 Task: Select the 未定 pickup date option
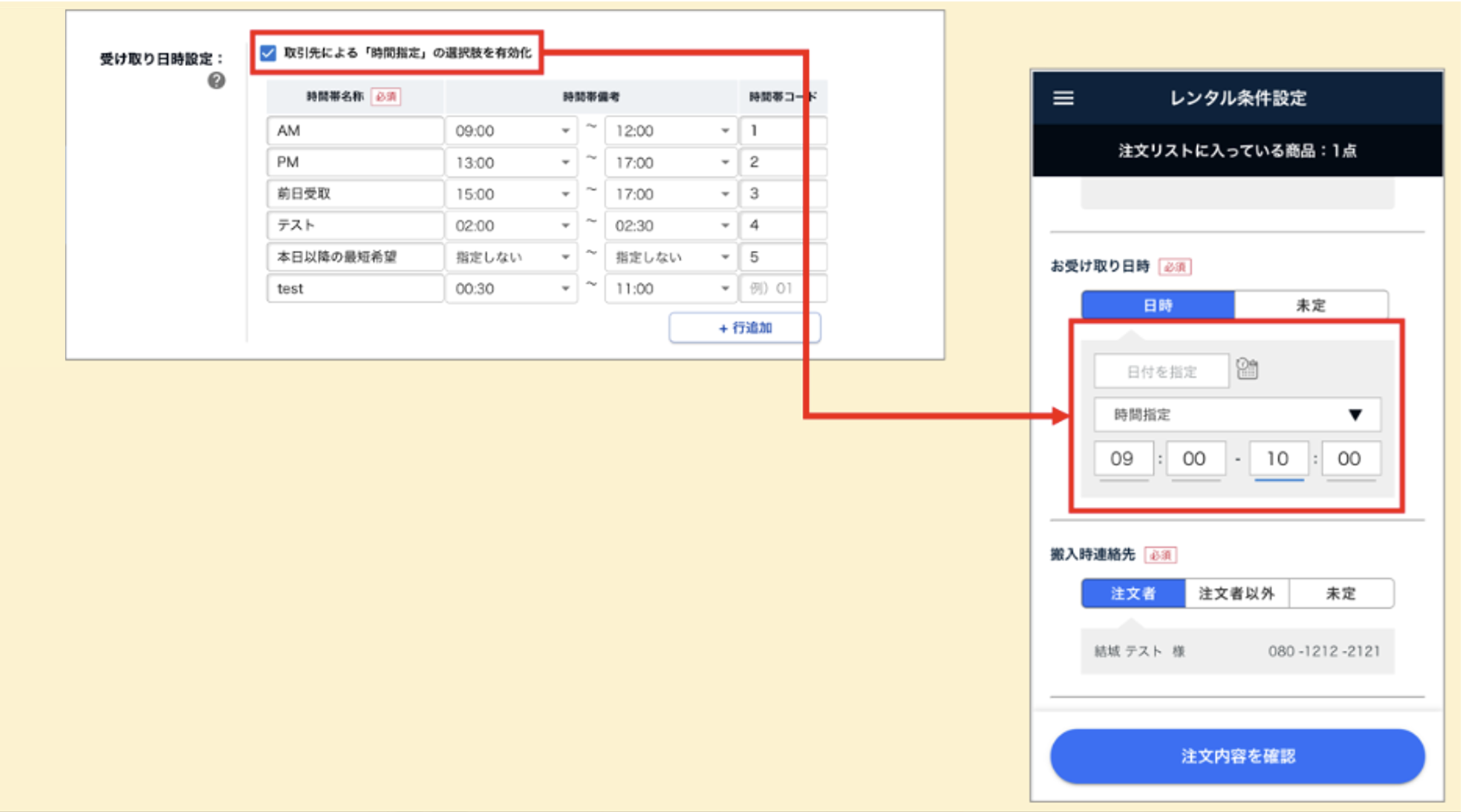(x=1310, y=305)
